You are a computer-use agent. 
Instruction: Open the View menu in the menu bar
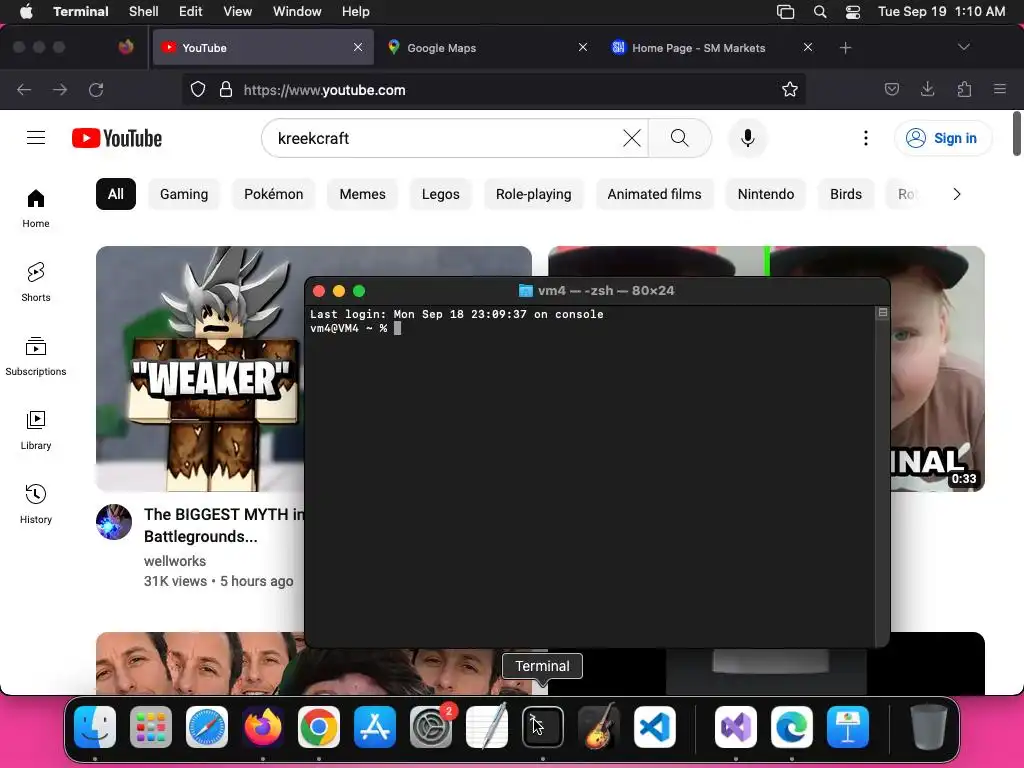click(238, 11)
